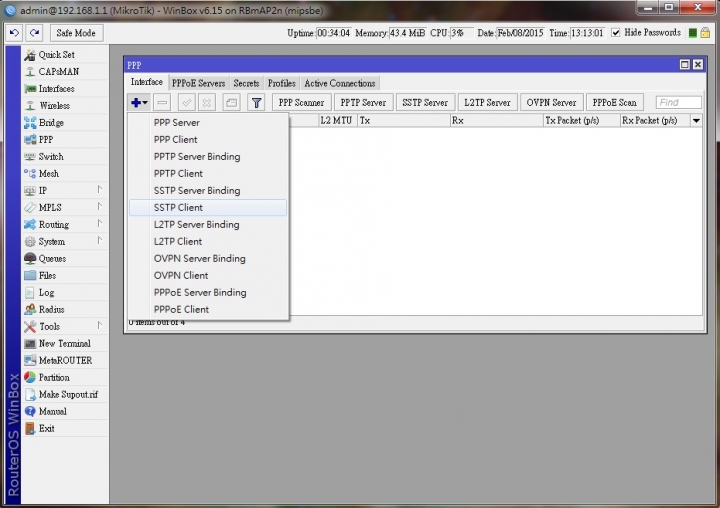Viewport: 720px width, 508px height.
Task: Select L2TP Client from menu
Action: click(x=208, y=242)
